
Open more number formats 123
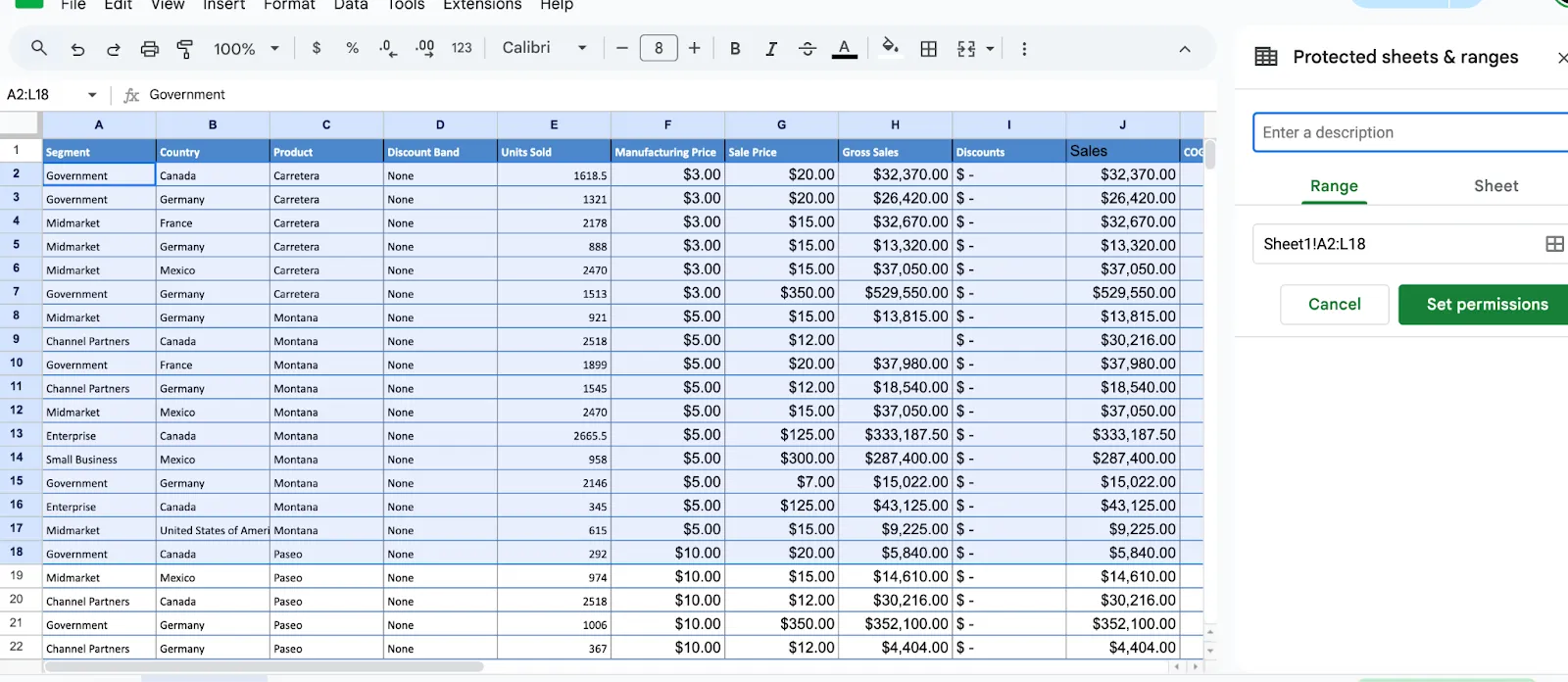462,48
